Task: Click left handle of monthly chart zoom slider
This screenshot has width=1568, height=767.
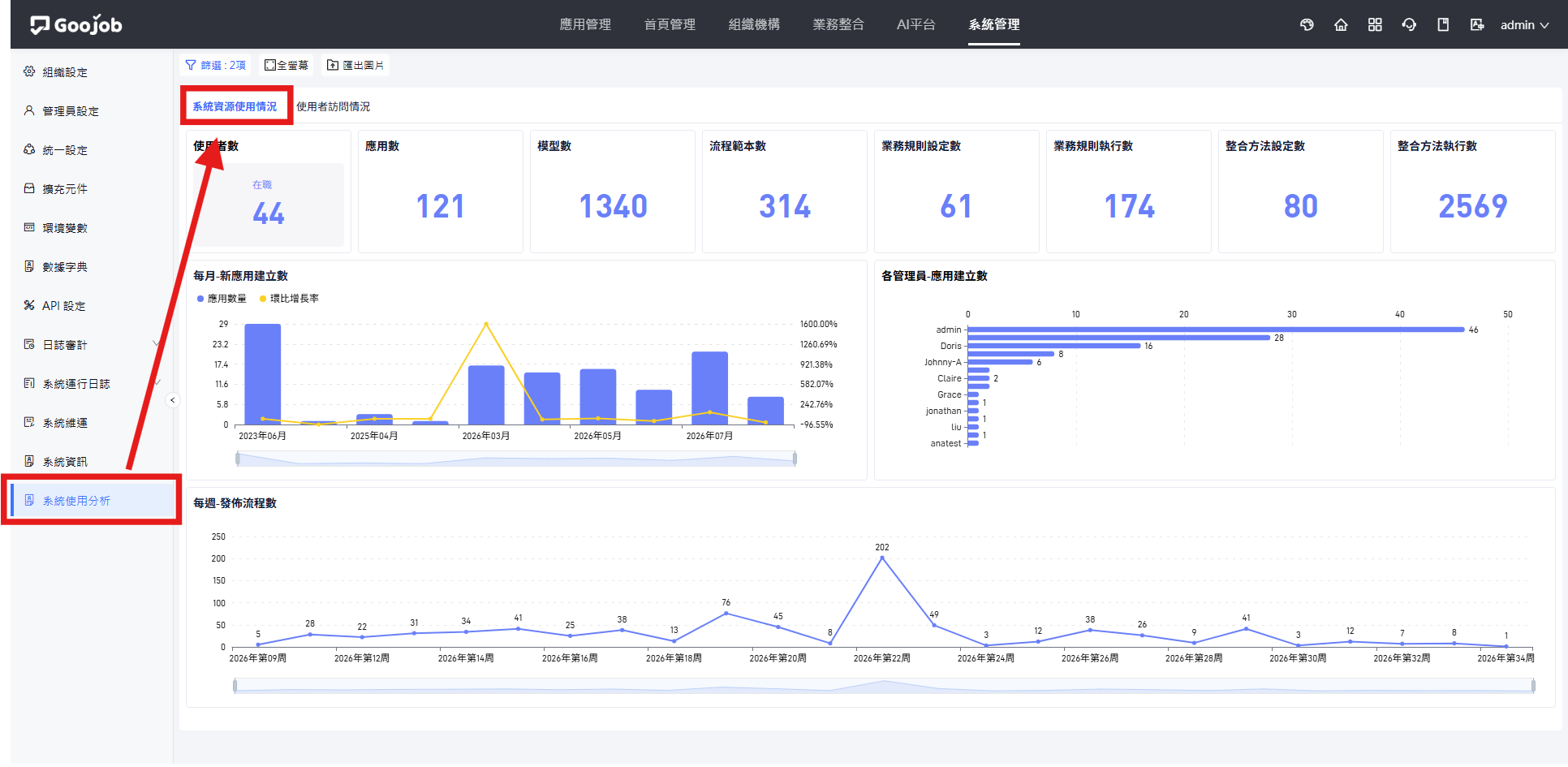Action: (238, 459)
